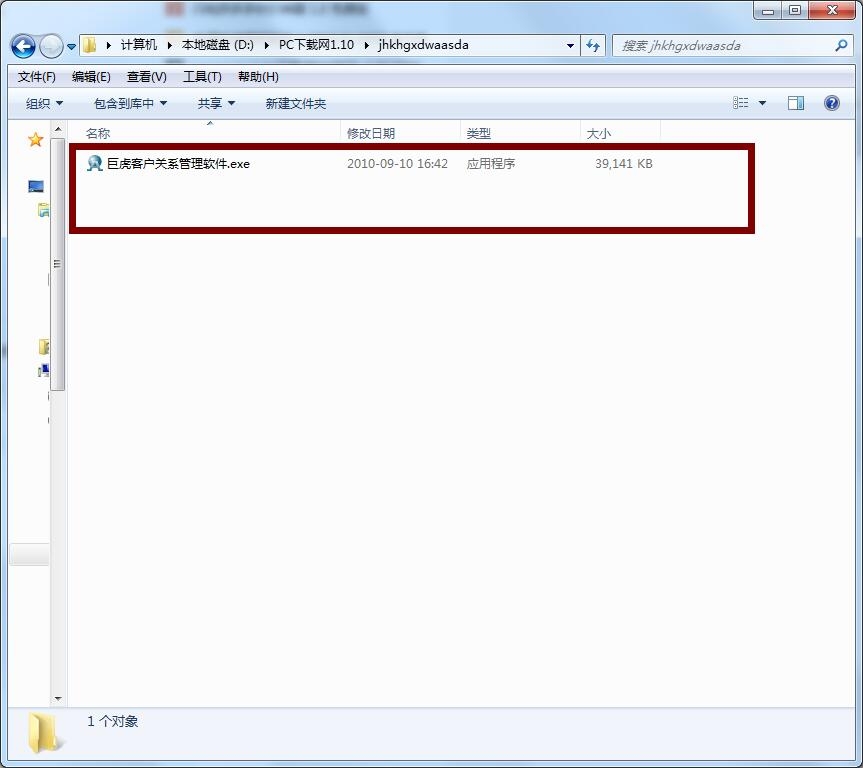Click the date 2010-09-10 16:42
Image resolution: width=863 pixels, height=768 pixels.
coord(397,164)
